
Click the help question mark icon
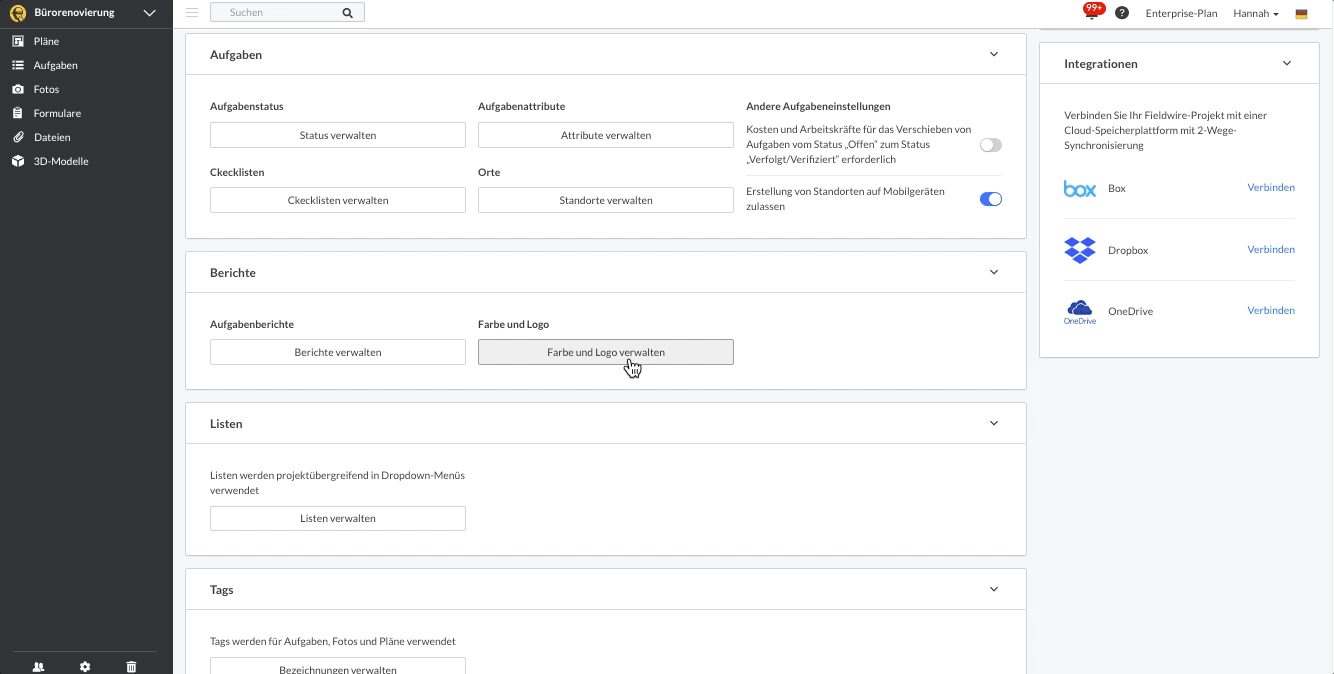1122,13
